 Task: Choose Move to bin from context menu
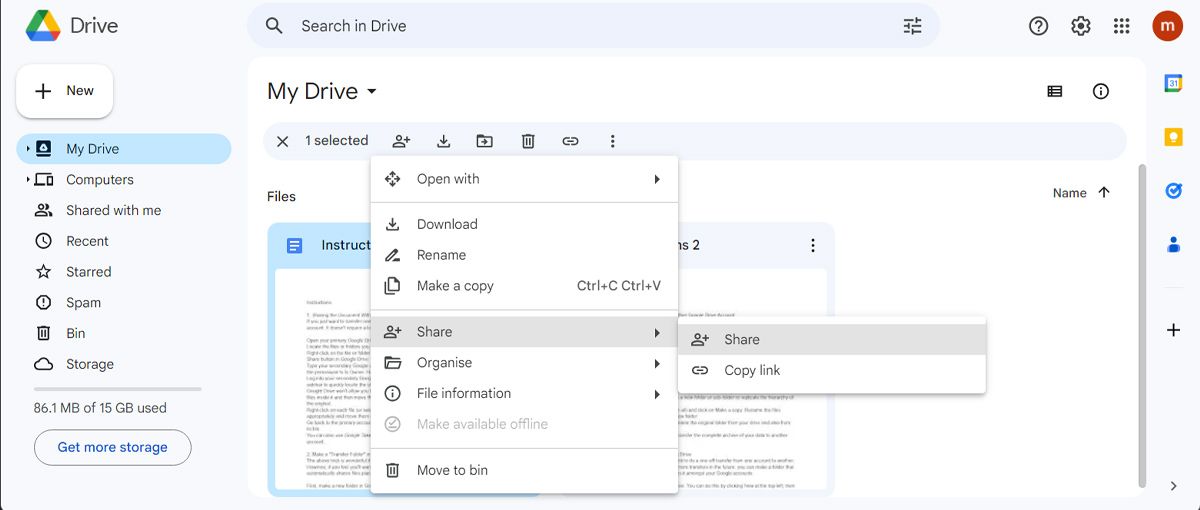452,470
